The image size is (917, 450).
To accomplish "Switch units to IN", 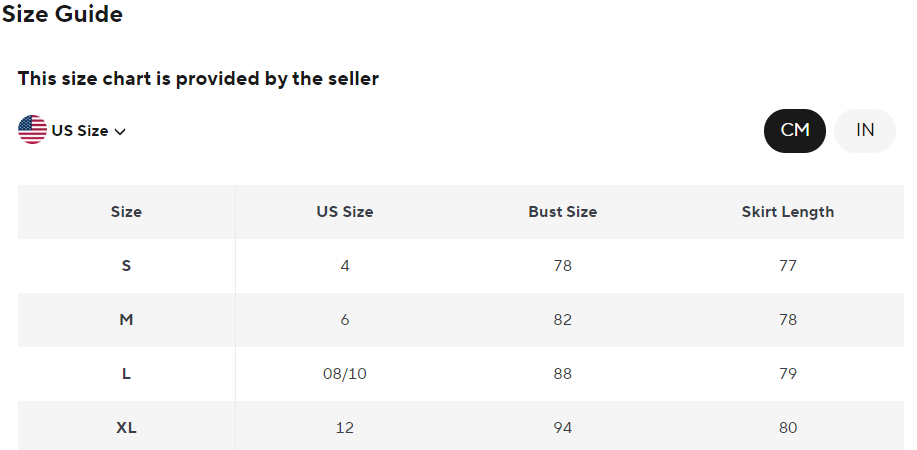I will pos(865,130).
